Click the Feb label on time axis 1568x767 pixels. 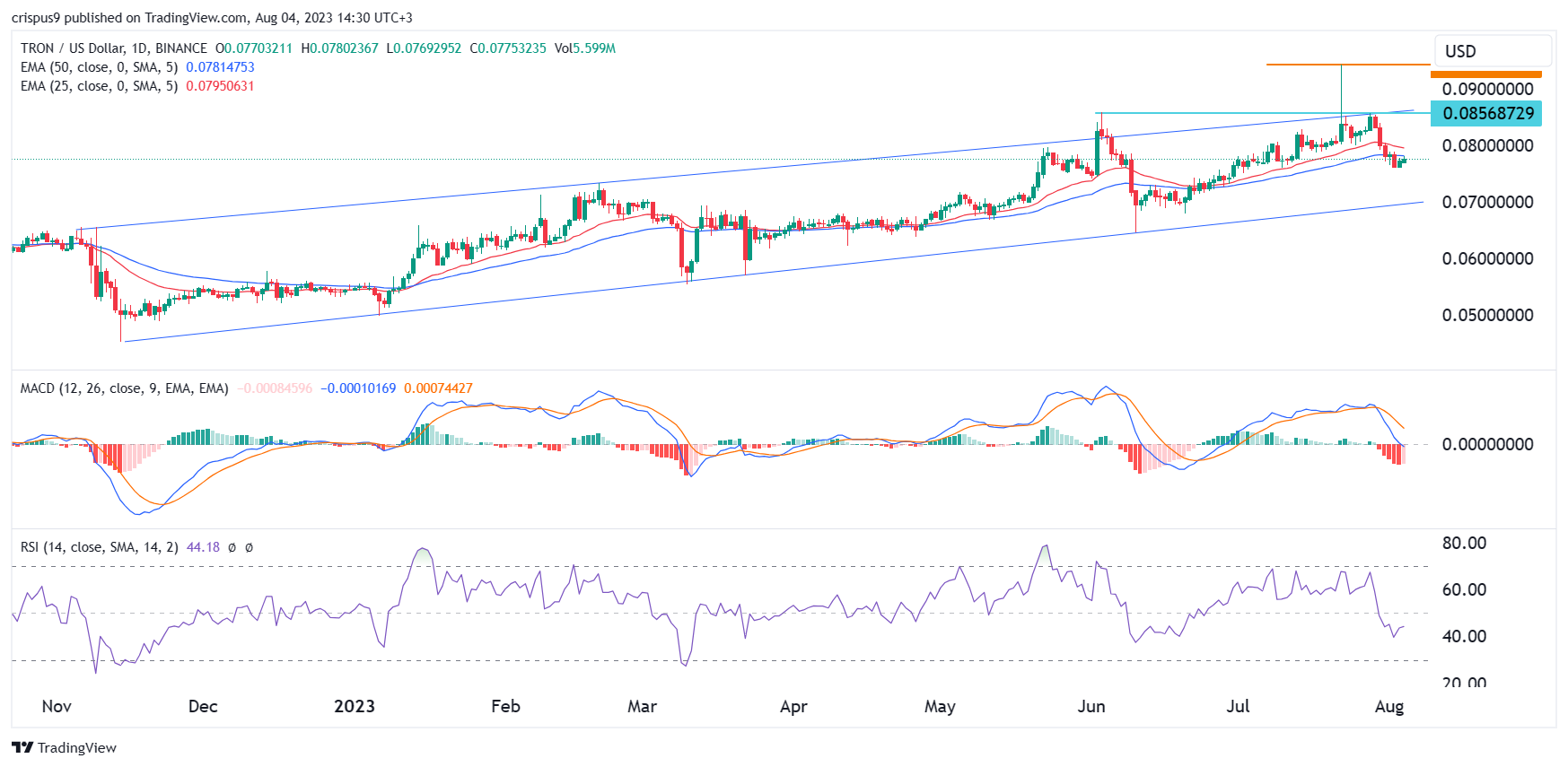click(x=505, y=706)
